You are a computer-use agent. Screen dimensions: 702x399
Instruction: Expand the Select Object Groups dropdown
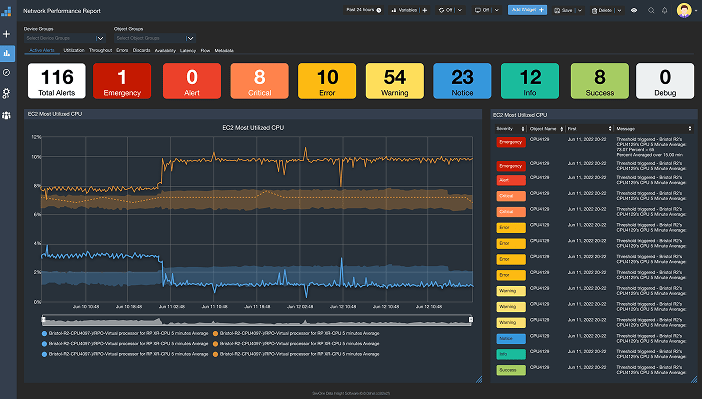(x=155, y=38)
